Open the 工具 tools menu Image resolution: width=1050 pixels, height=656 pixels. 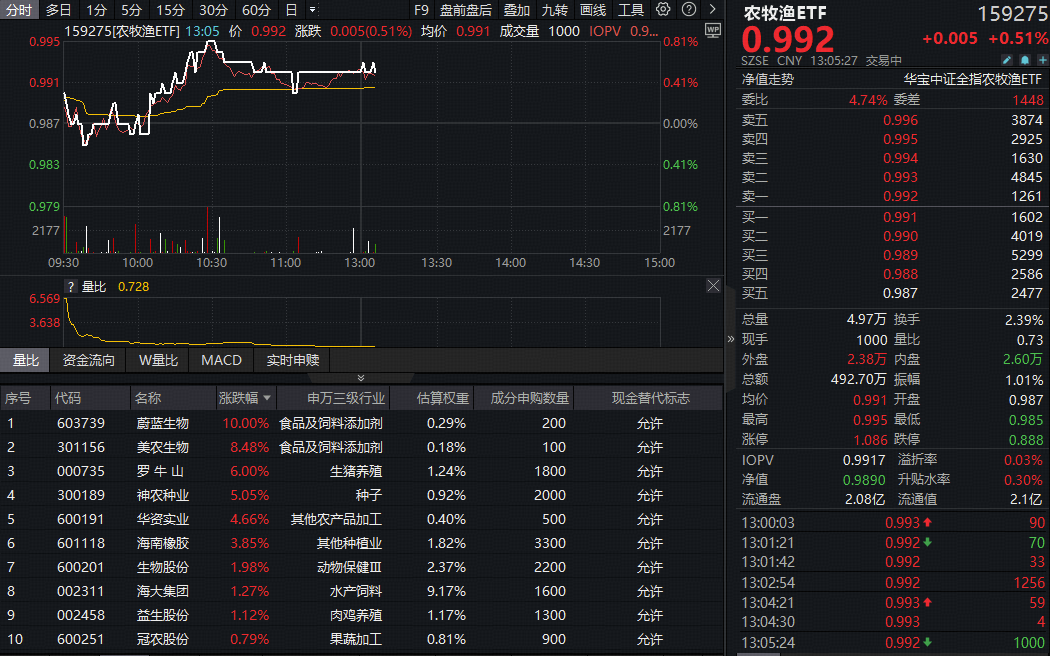click(x=631, y=9)
